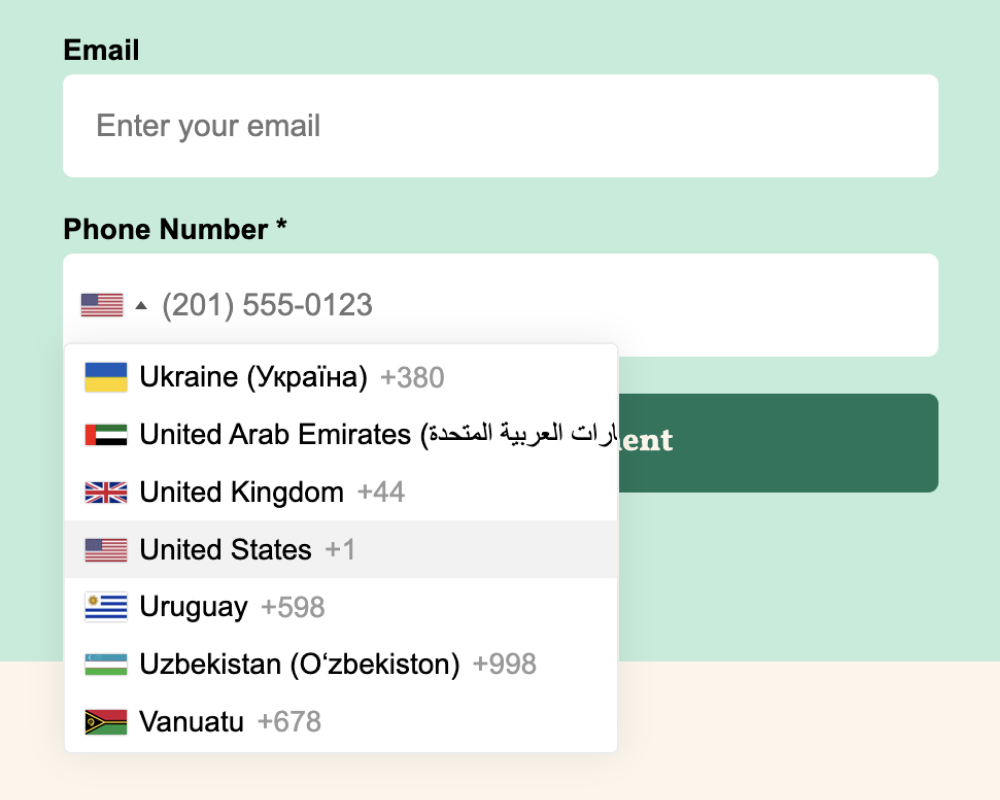Focus the "Enter your email" field
Viewport: 1000px width, 800px height.
(x=500, y=126)
